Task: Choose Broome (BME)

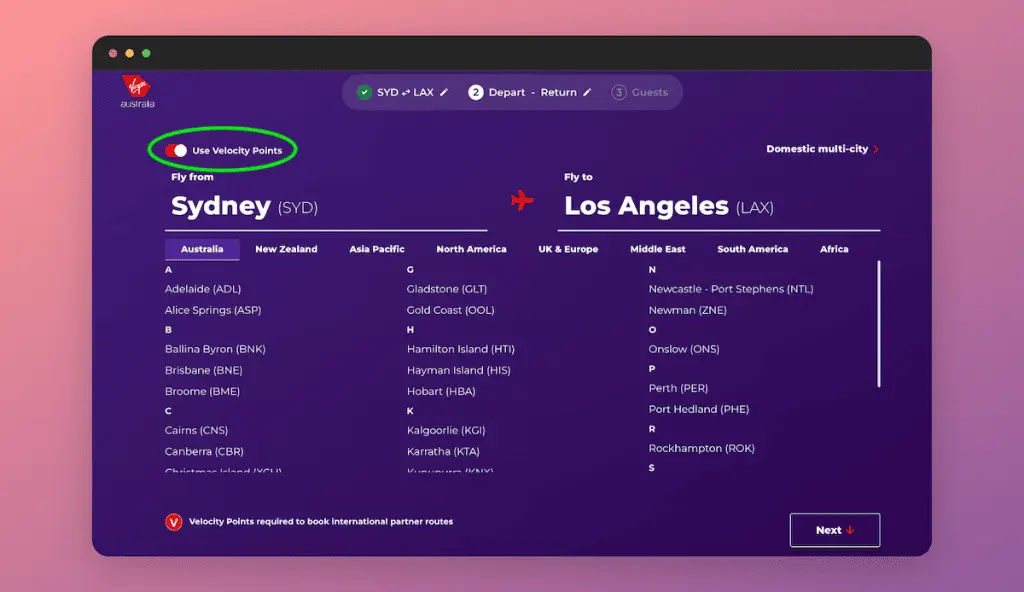Action: point(202,391)
